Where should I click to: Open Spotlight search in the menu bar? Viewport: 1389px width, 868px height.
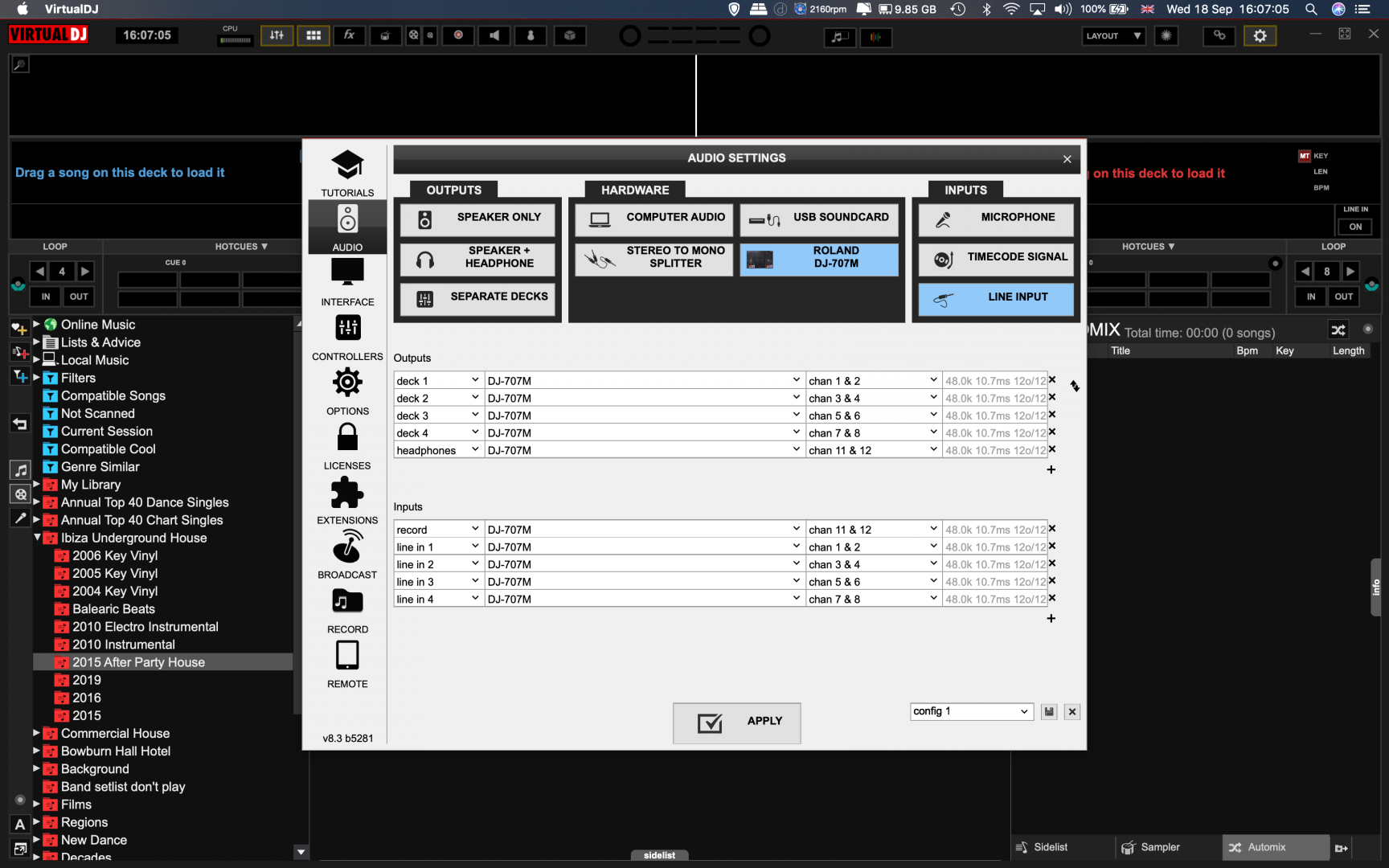[x=1311, y=9]
